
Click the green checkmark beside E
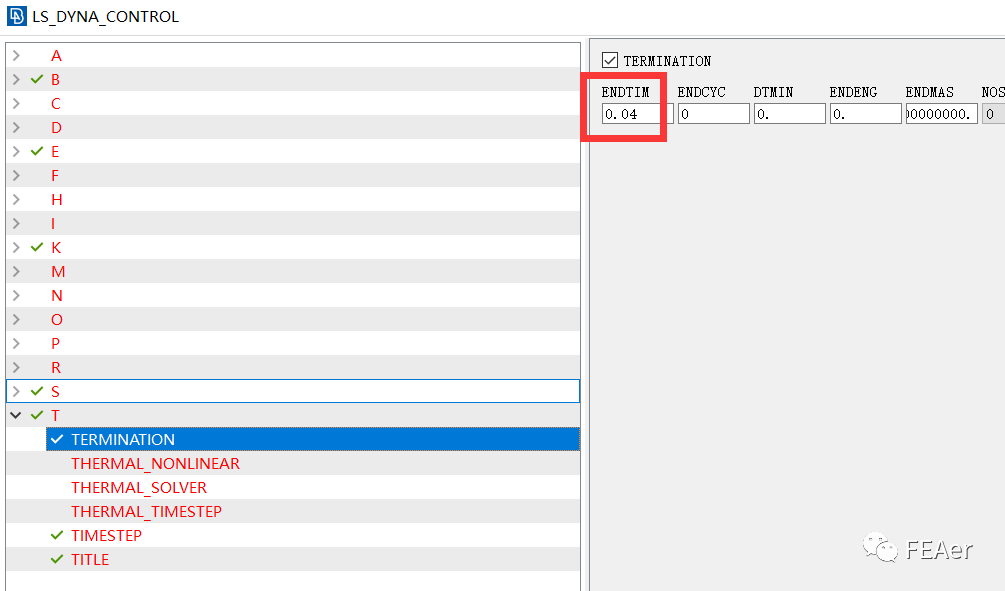click(x=37, y=151)
